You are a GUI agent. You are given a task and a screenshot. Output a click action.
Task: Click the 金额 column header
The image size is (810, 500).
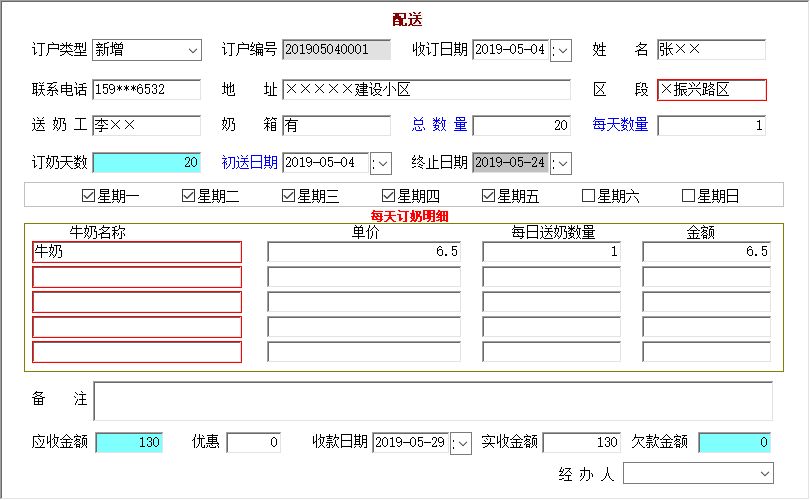[x=700, y=232]
